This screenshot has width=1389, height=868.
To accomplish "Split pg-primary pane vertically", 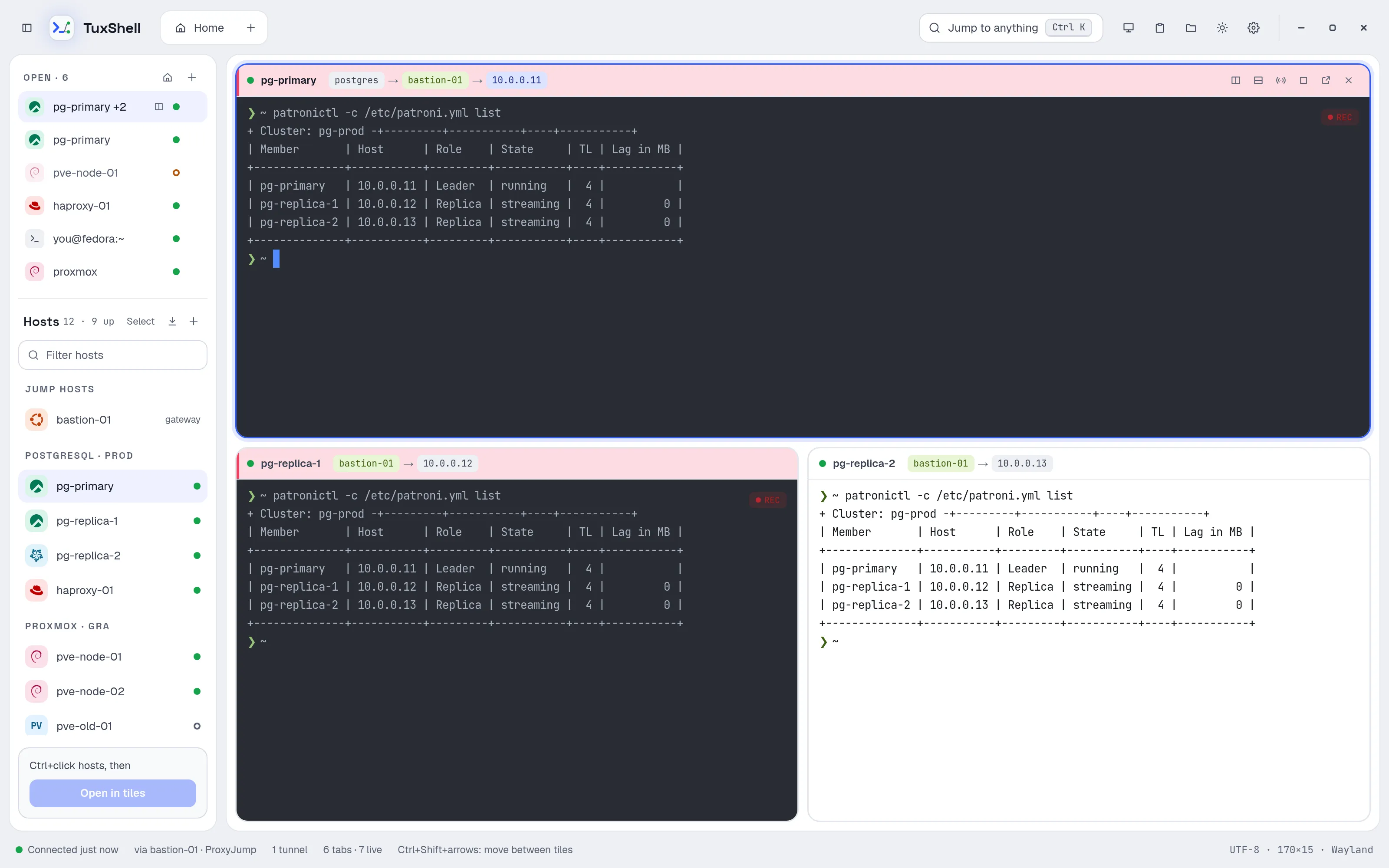I will (x=1236, y=80).
